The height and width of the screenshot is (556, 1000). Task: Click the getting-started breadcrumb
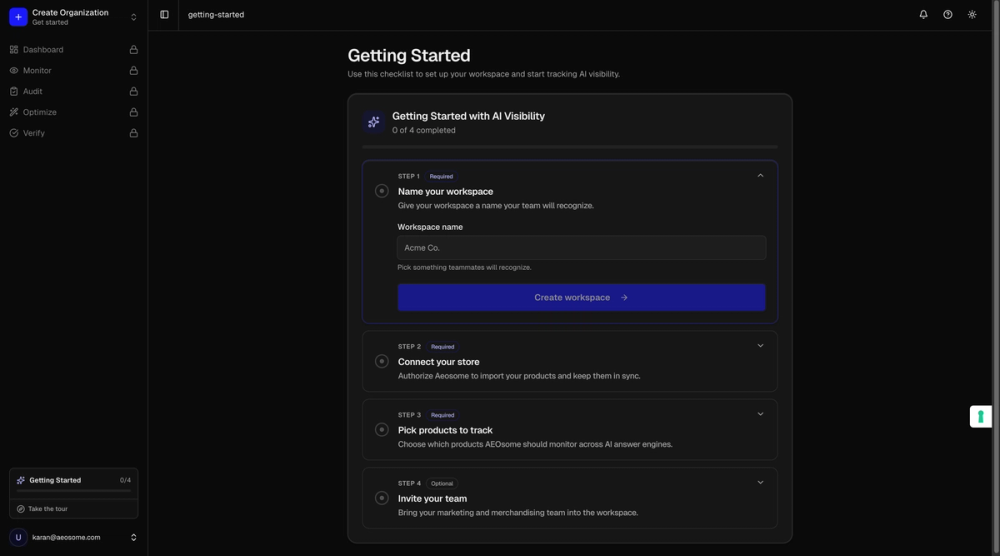(x=216, y=15)
